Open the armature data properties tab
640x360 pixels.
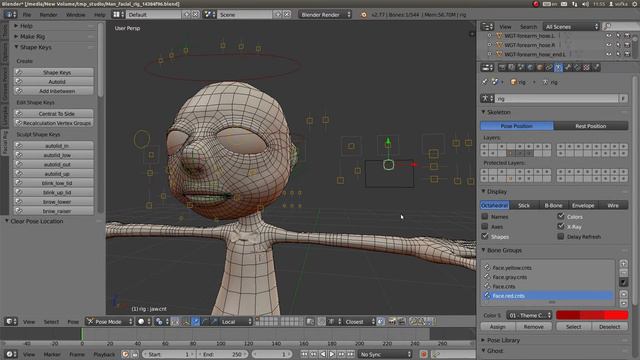pos(558,68)
